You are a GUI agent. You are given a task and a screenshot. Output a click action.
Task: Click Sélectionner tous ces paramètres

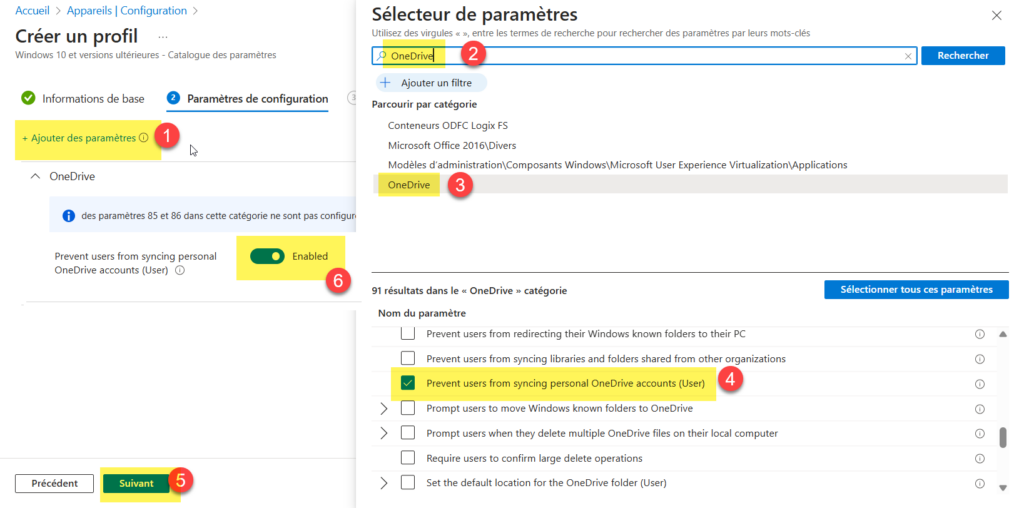[916, 290]
